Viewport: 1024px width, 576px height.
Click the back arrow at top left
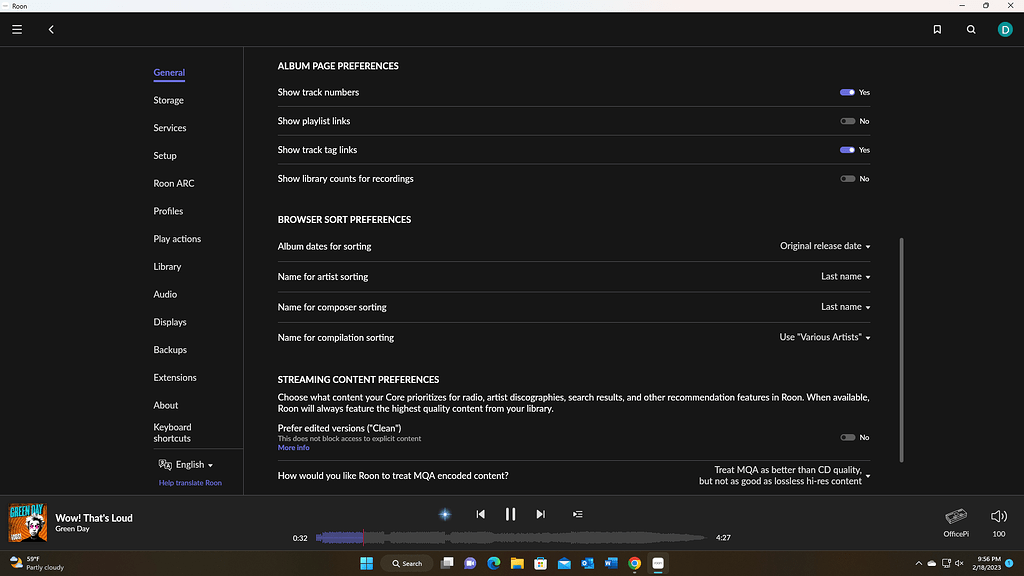pos(51,29)
